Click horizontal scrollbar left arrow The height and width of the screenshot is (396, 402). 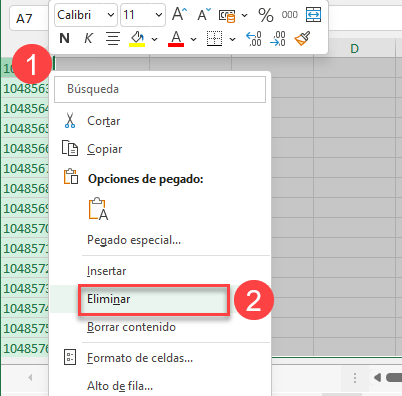(377, 378)
